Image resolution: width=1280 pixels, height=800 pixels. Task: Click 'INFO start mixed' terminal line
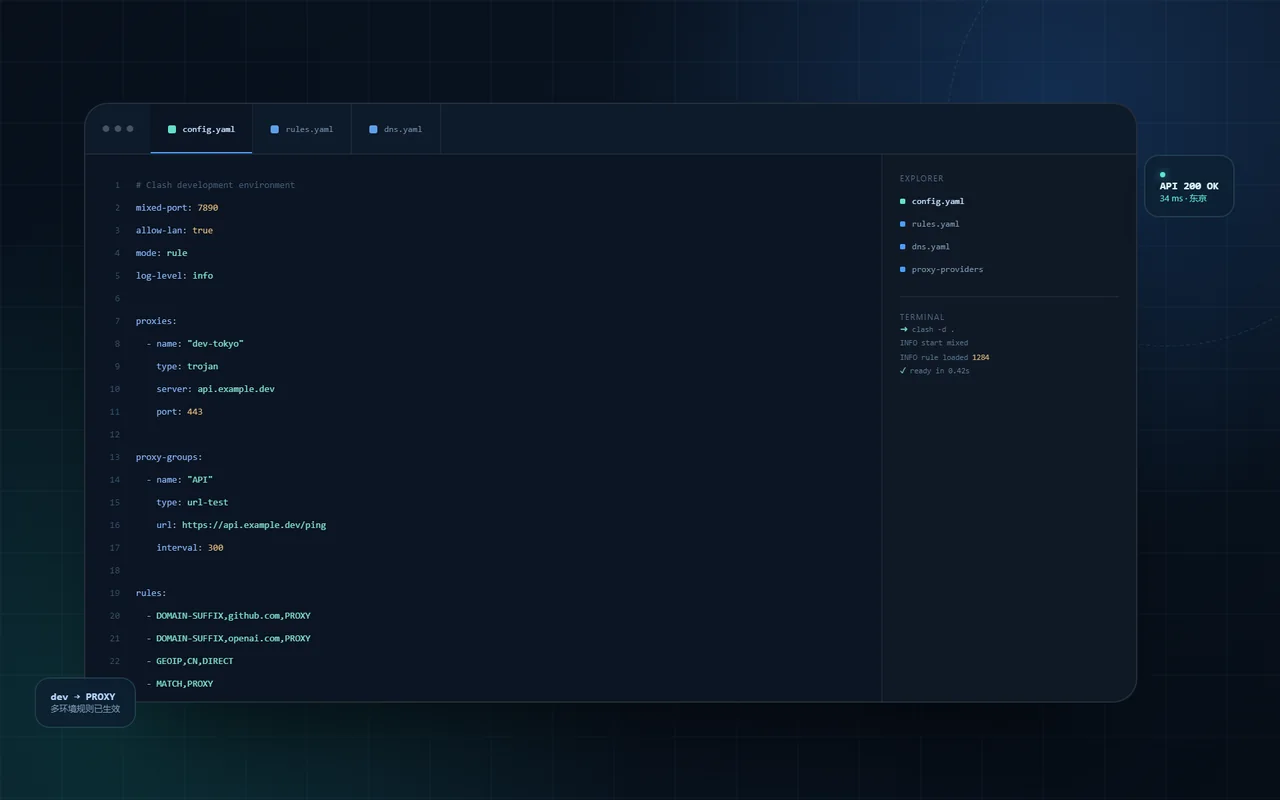pyautogui.click(x=934, y=343)
